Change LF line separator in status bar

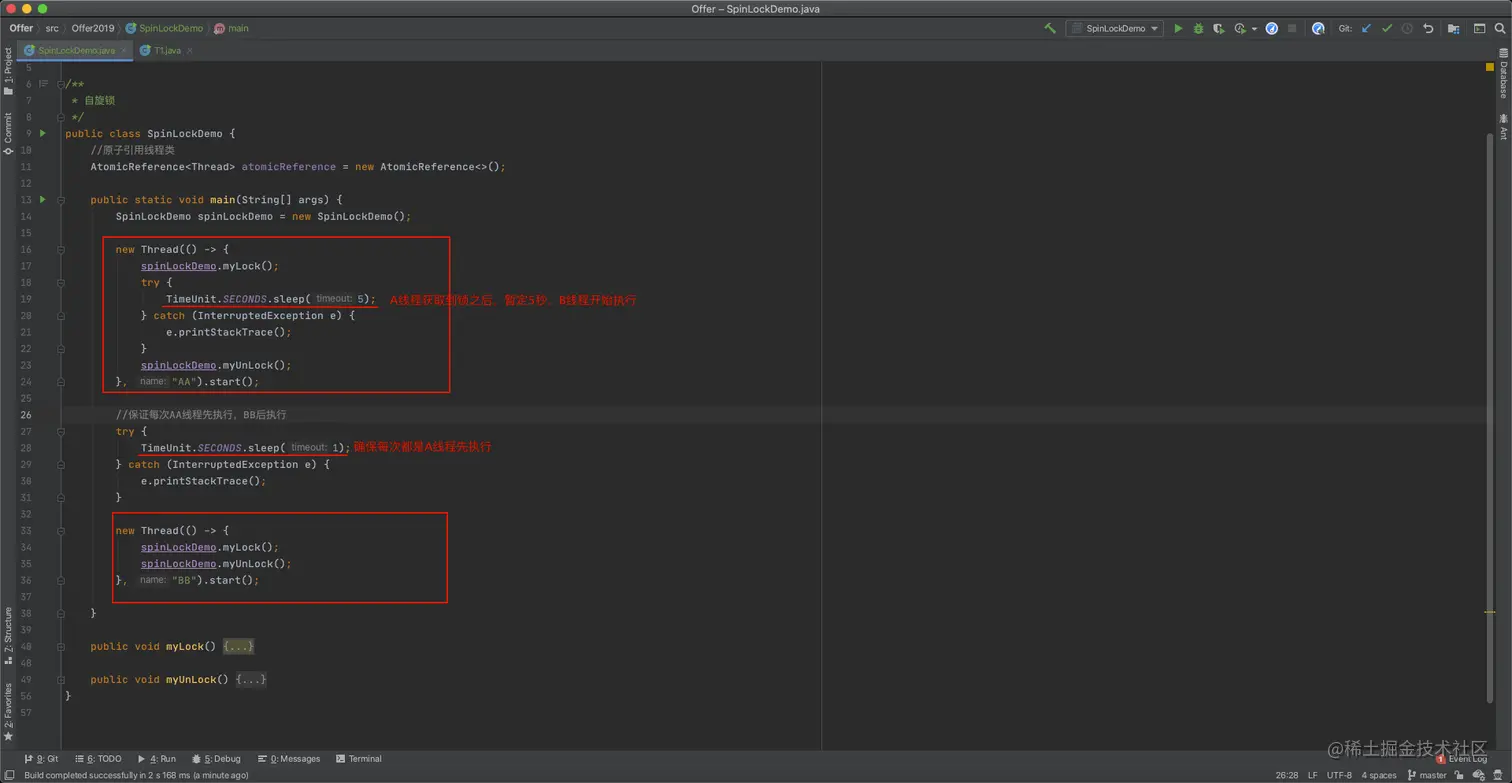click(x=1313, y=775)
